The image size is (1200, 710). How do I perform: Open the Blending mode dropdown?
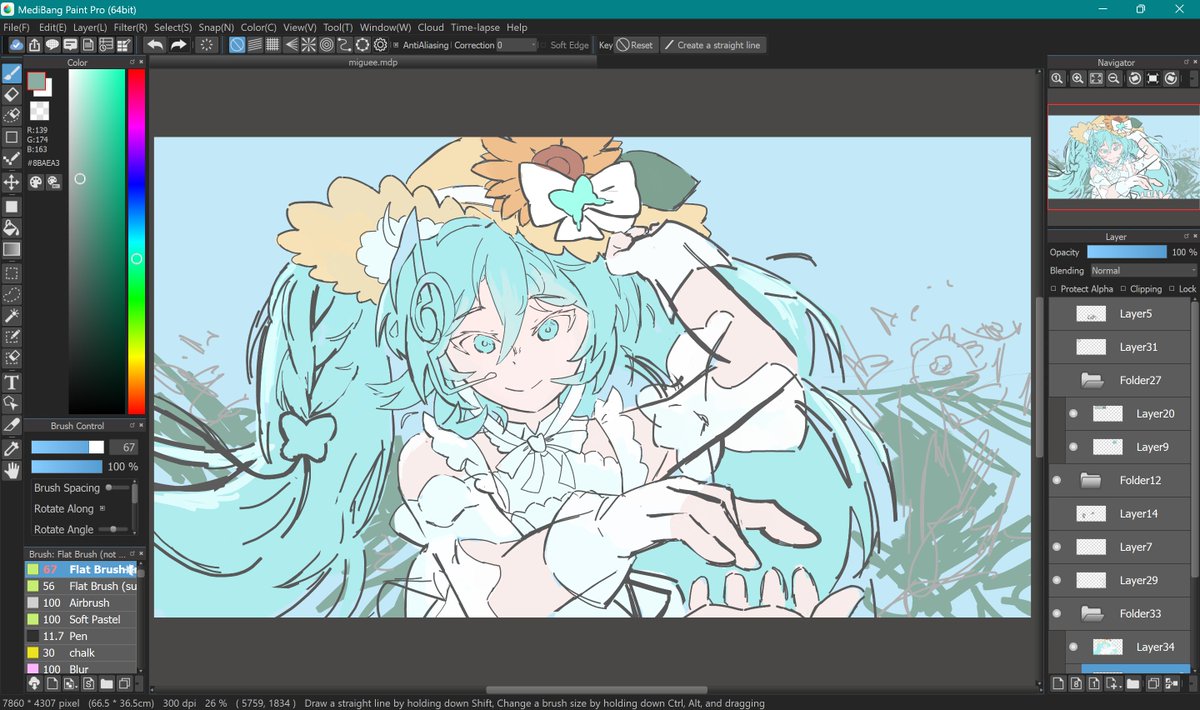[1143, 270]
